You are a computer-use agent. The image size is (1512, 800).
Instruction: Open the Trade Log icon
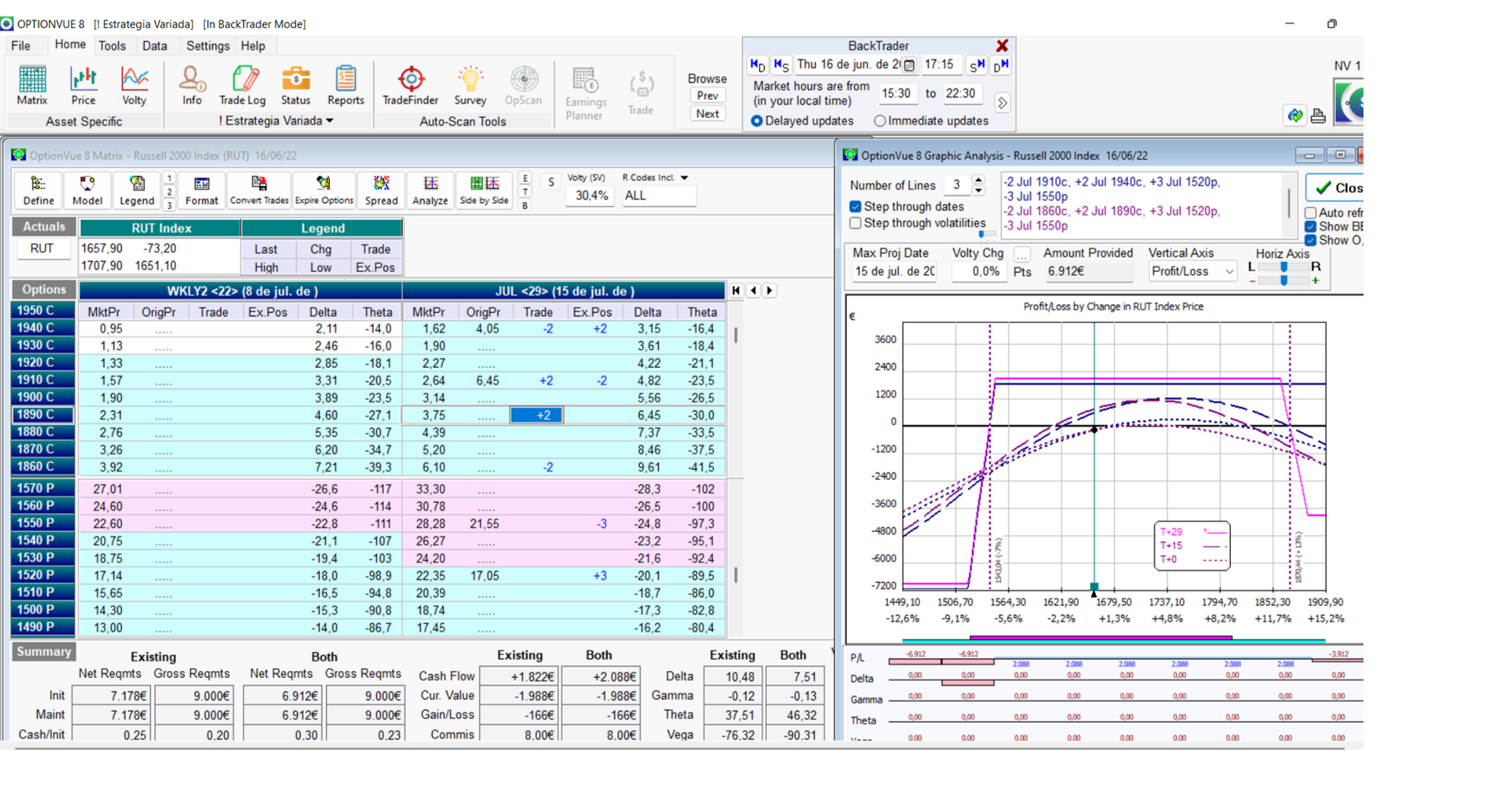(242, 85)
